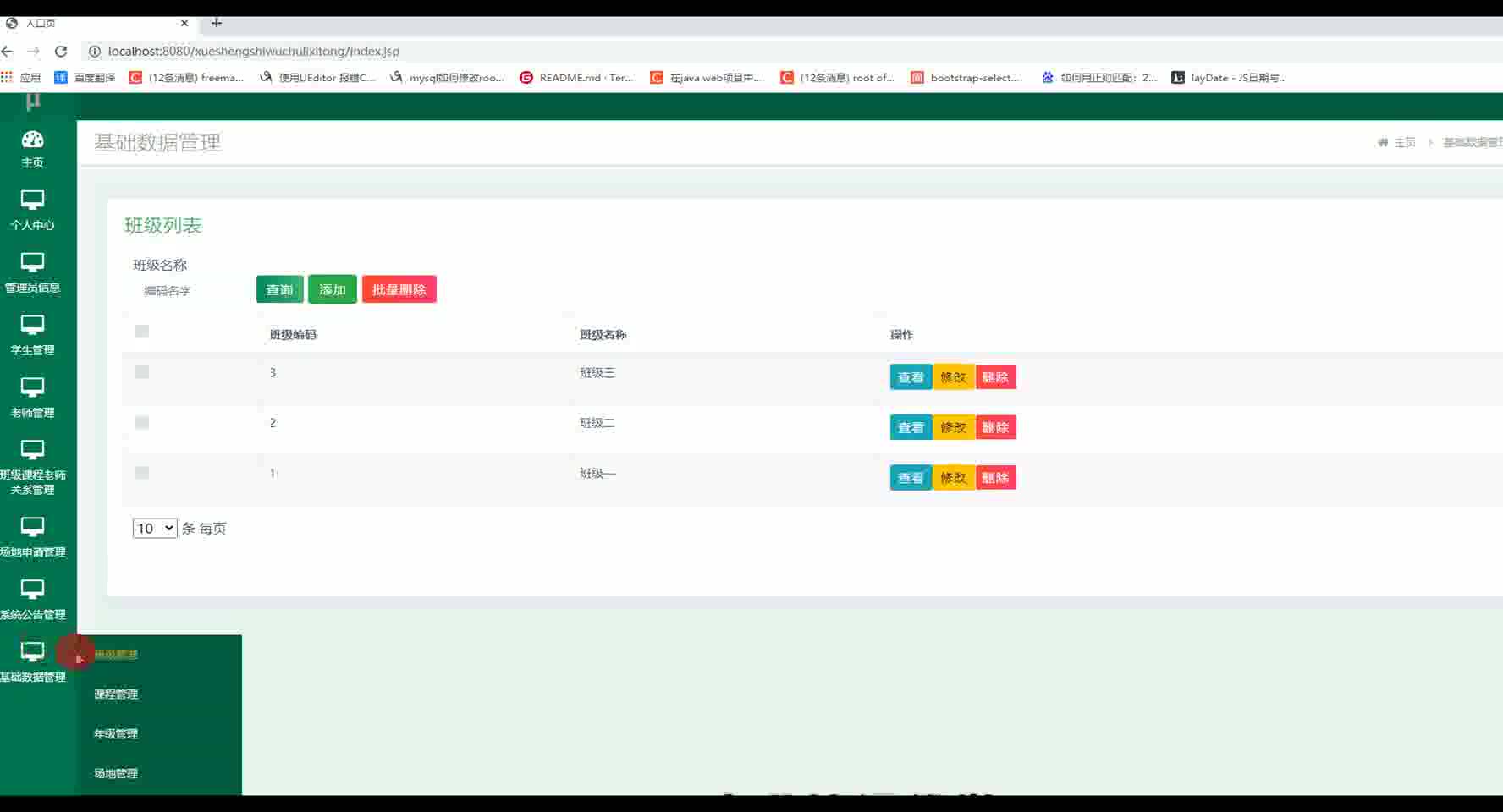Image resolution: width=1503 pixels, height=812 pixels.
Task: Click 修改 for row 班级三
Action: 954,377
